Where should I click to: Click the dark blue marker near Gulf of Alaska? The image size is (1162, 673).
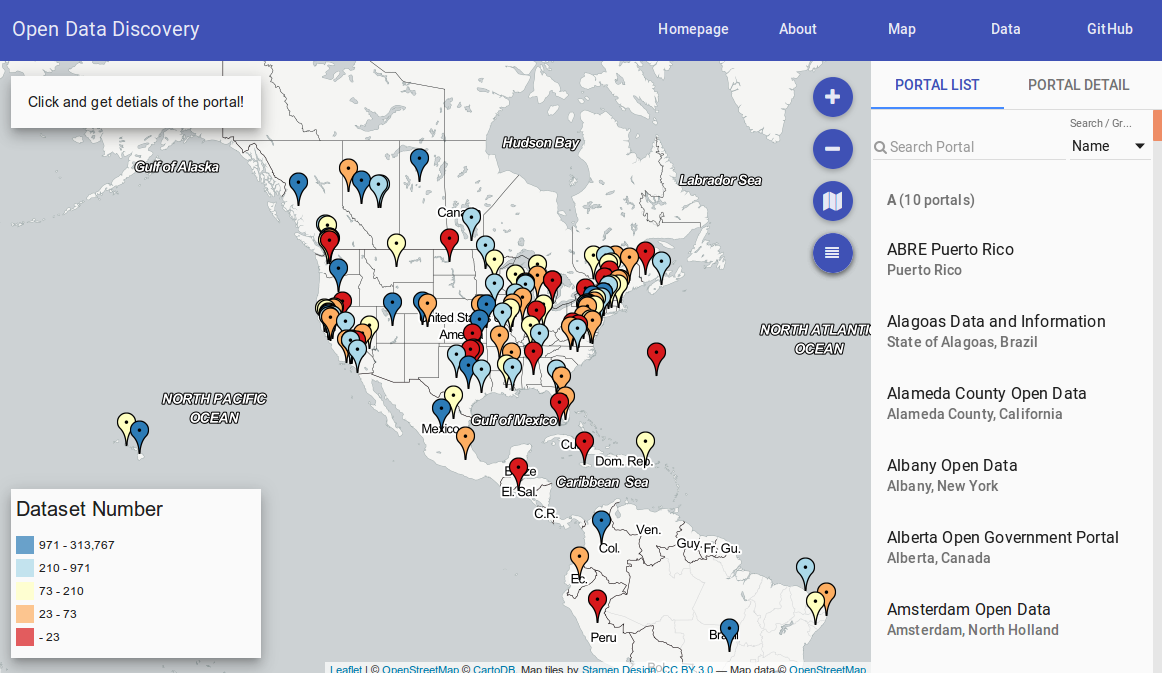[x=298, y=185]
